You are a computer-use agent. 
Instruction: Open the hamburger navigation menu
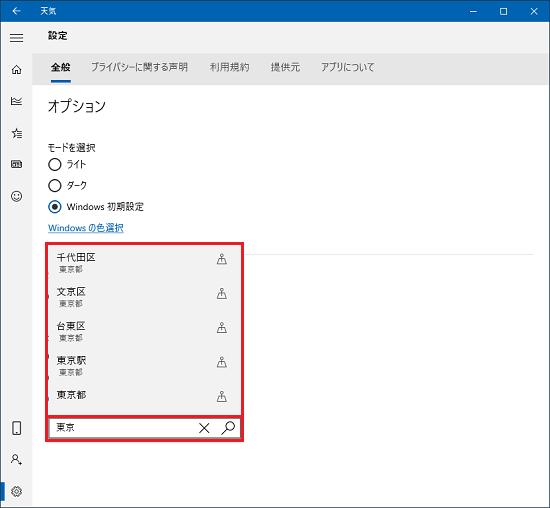16,38
